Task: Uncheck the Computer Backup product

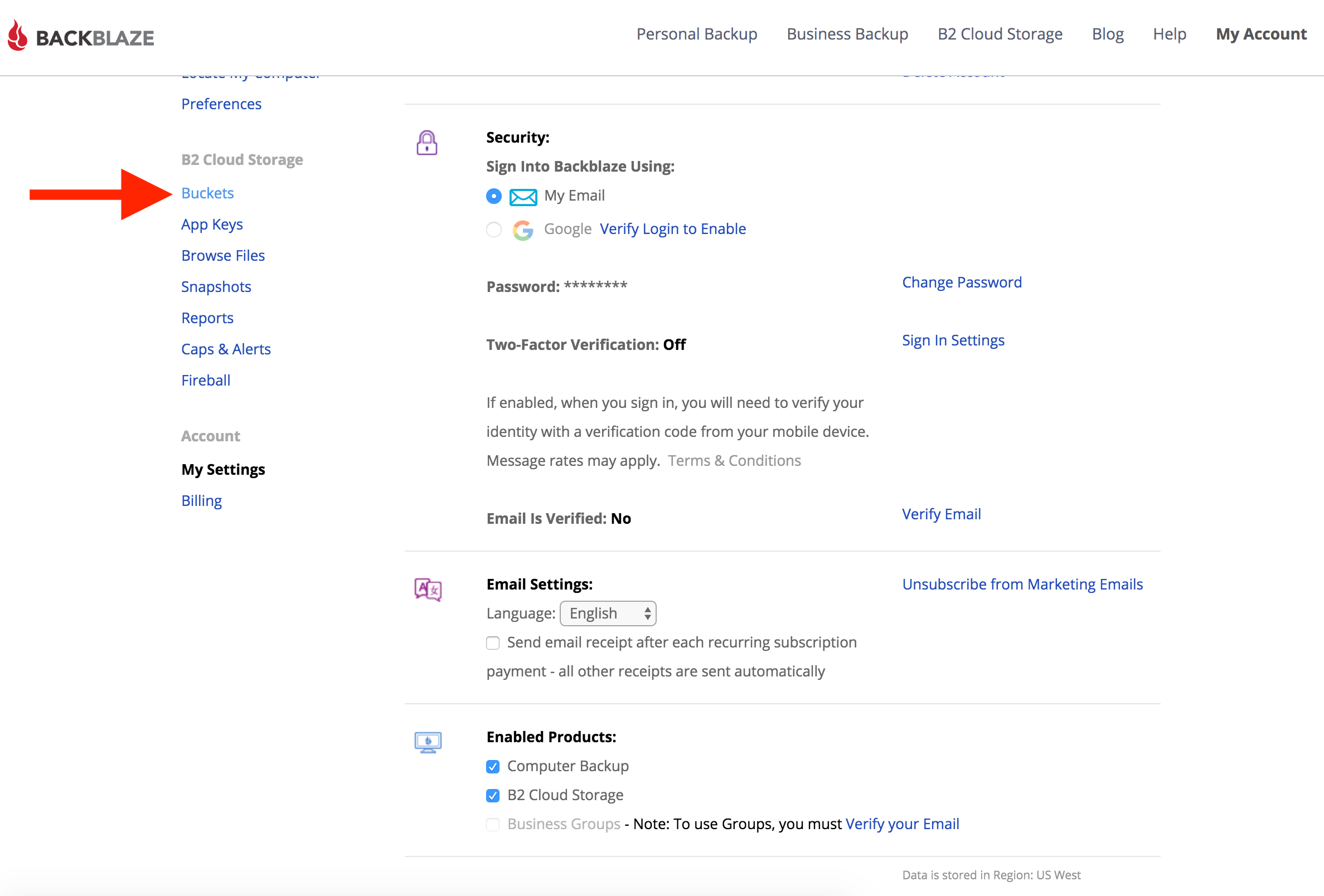Action: click(x=493, y=767)
